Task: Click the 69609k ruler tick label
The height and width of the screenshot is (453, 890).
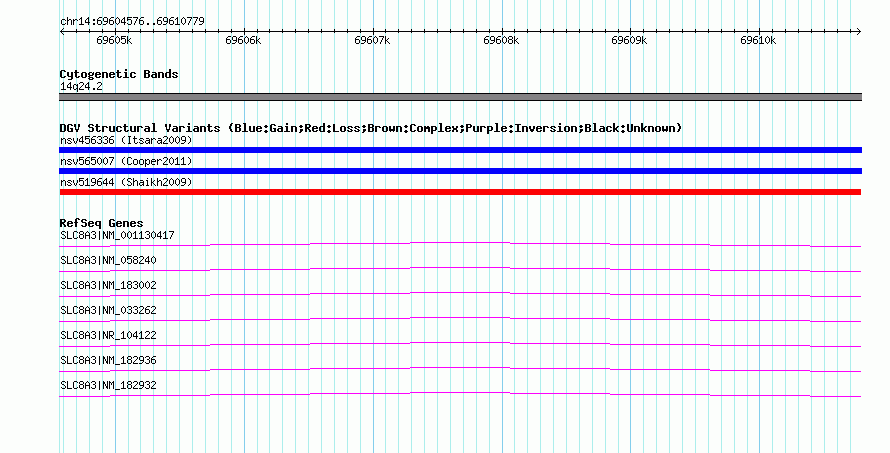Action: [629, 40]
